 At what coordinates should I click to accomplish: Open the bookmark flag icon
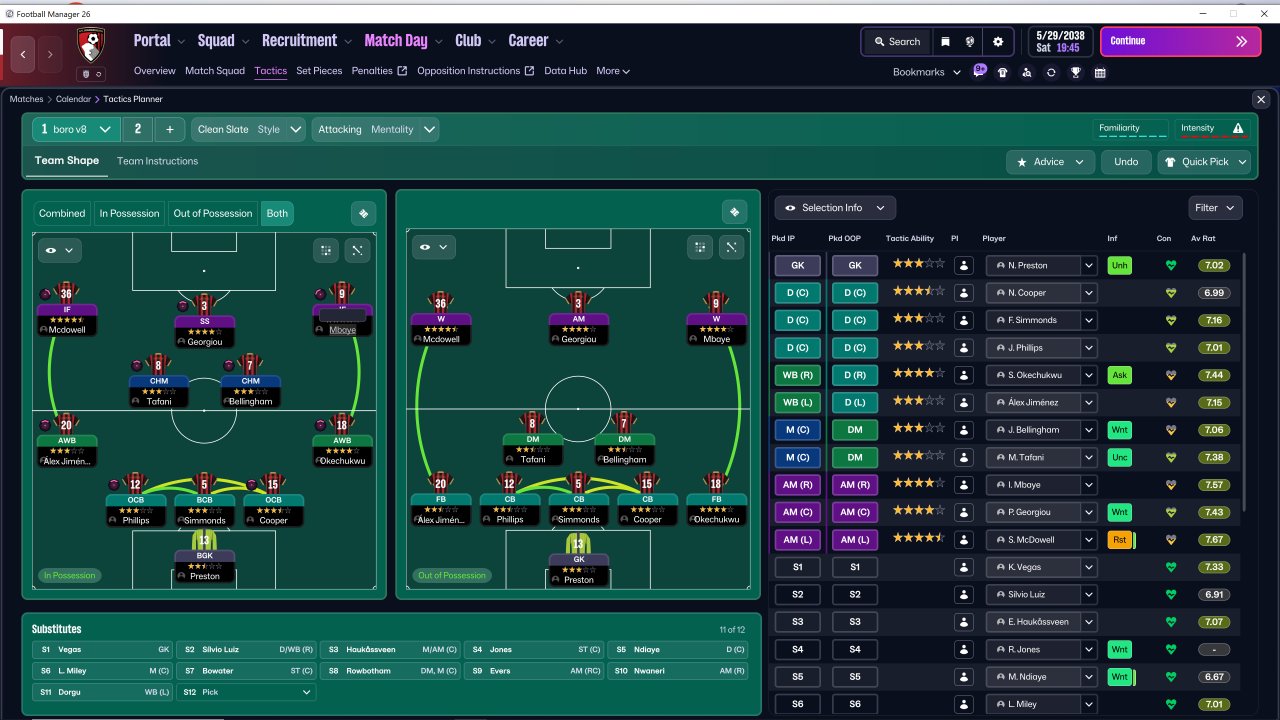point(945,42)
